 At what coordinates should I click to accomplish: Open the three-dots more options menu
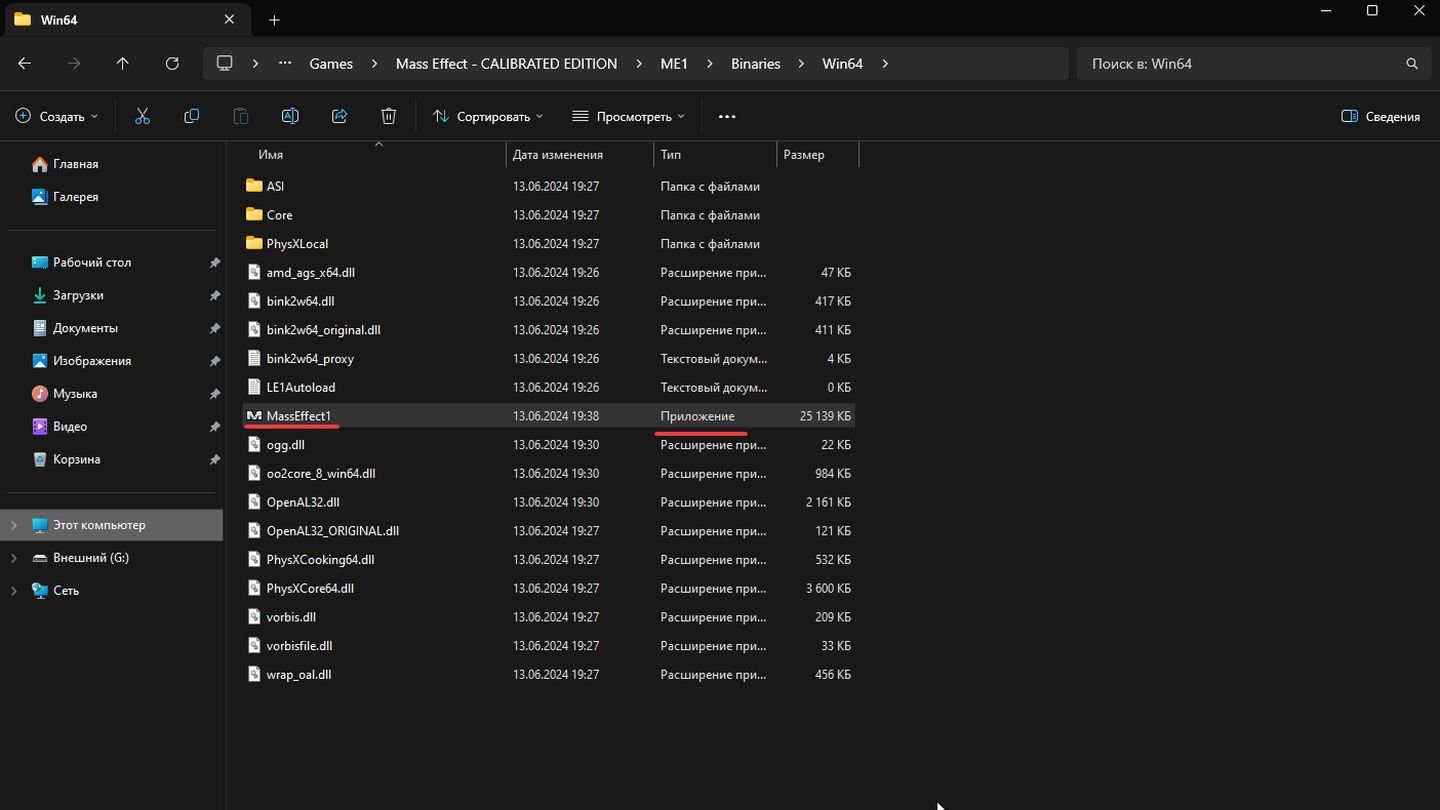pos(727,116)
